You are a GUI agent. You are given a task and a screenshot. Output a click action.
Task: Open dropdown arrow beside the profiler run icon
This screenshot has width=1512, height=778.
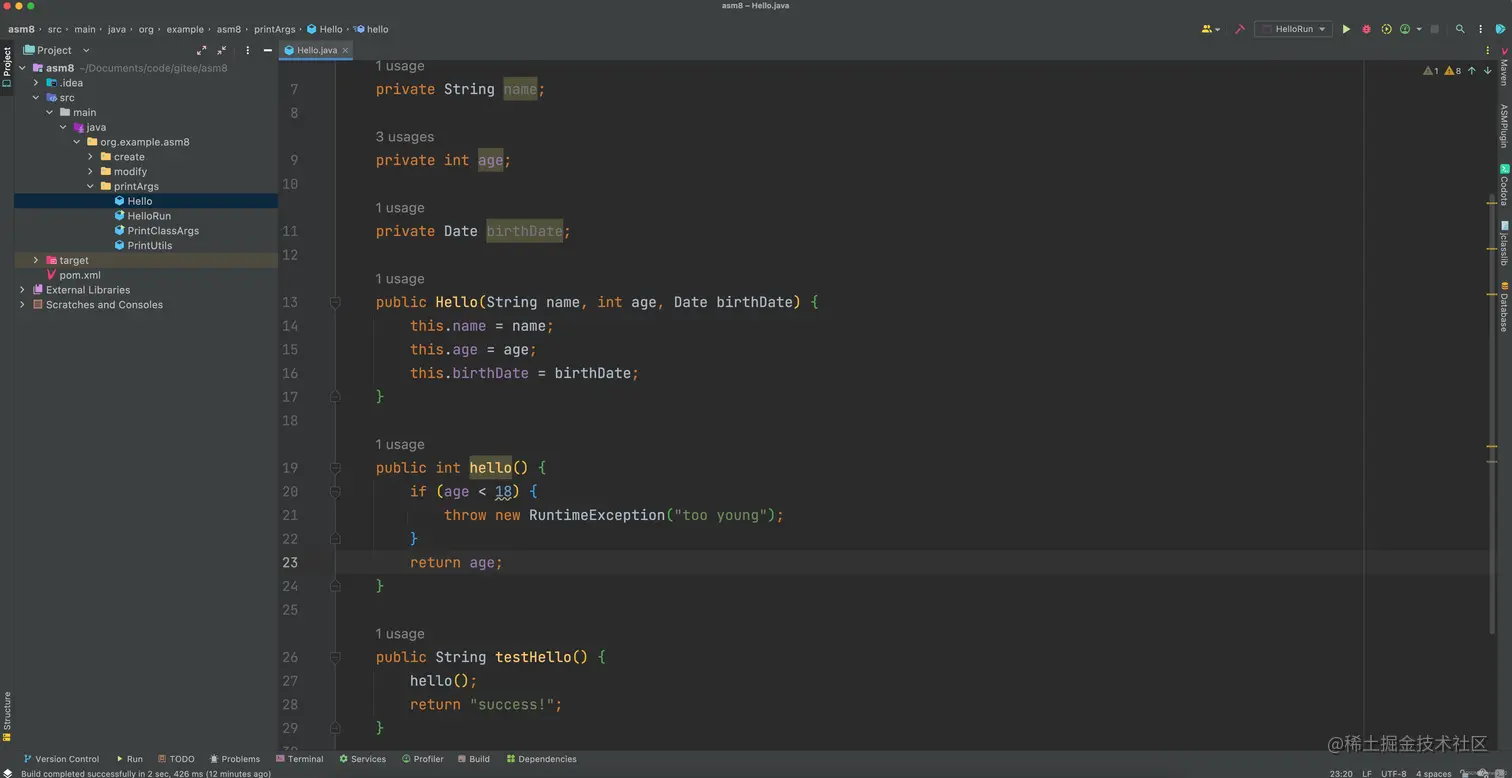click(x=1418, y=29)
